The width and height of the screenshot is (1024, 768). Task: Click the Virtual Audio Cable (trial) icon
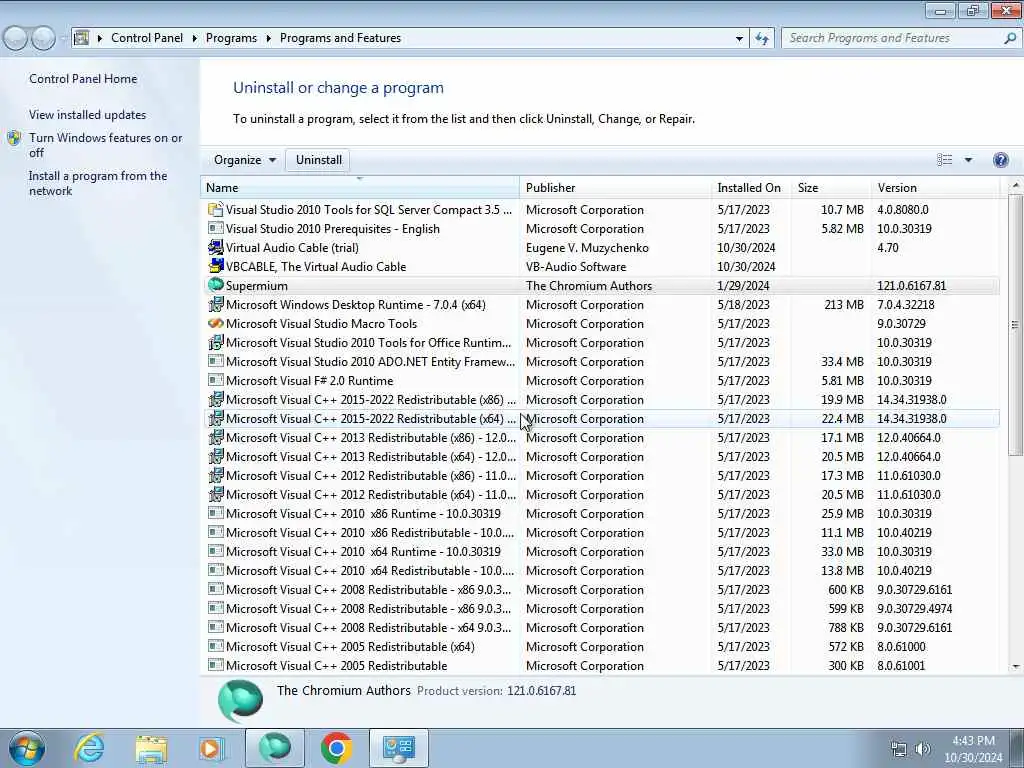[x=216, y=248]
